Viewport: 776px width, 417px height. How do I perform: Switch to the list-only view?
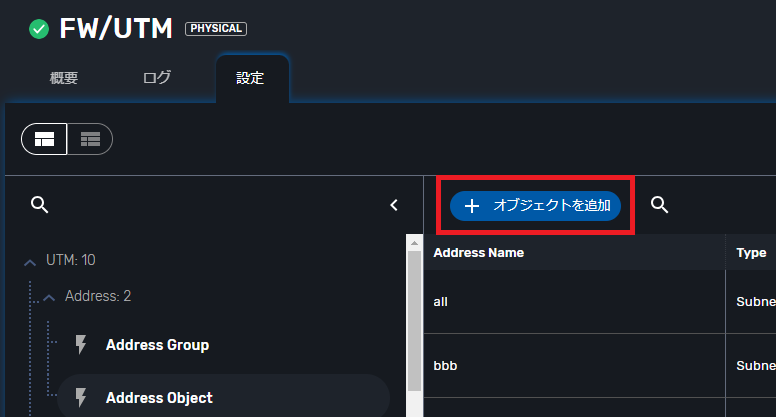[90, 139]
